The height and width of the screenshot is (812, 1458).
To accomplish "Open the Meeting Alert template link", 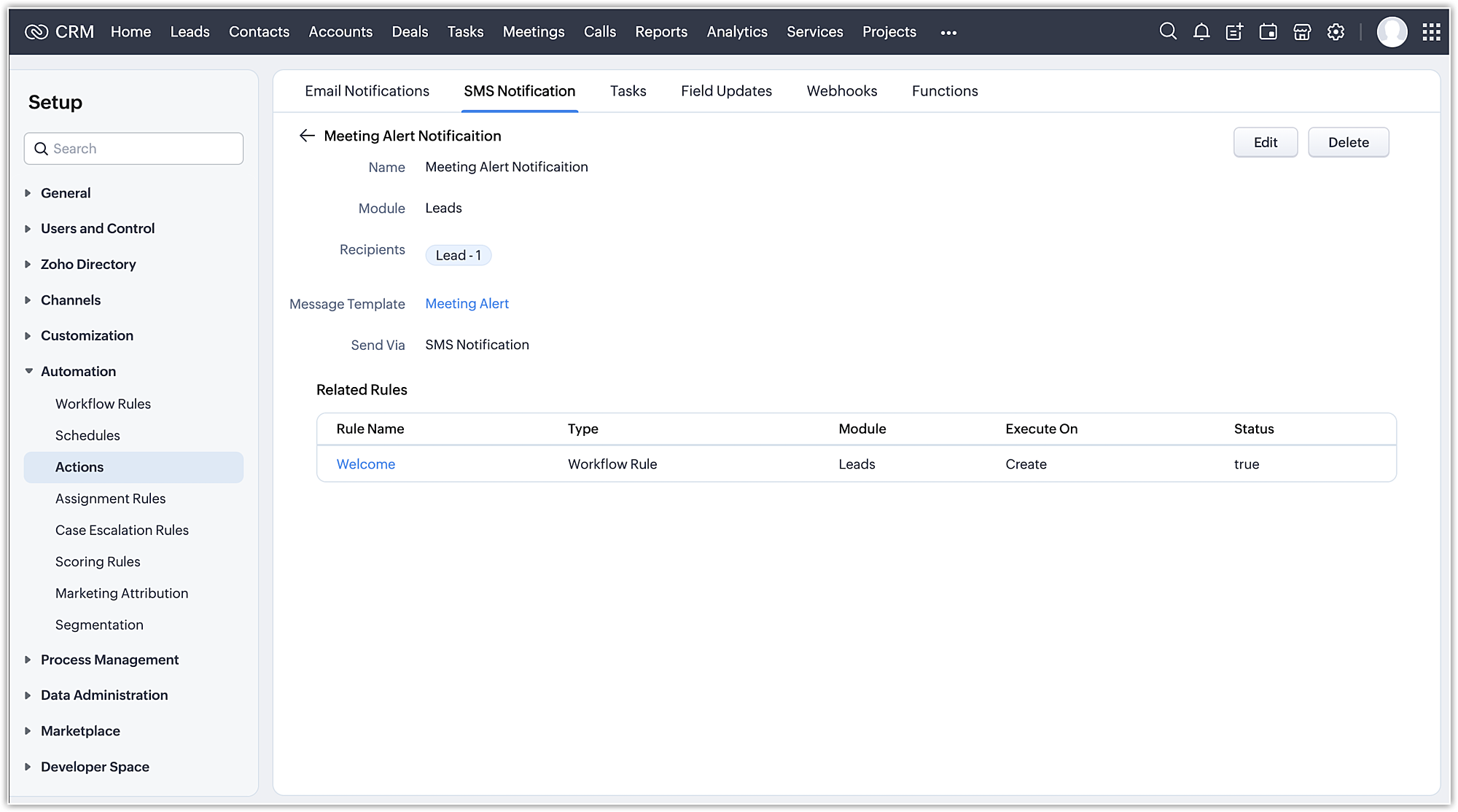I will pos(467,303).
